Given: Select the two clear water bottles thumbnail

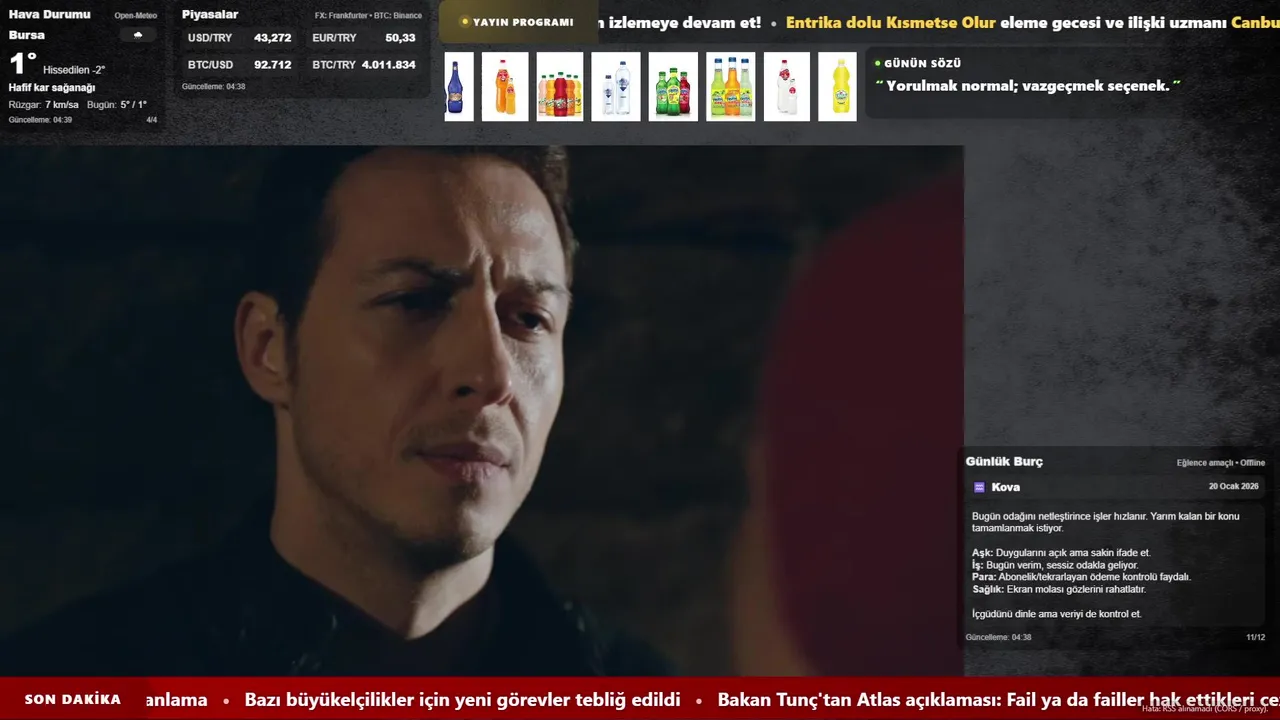Looking at the screenshot, I should (x=616, y=87).
